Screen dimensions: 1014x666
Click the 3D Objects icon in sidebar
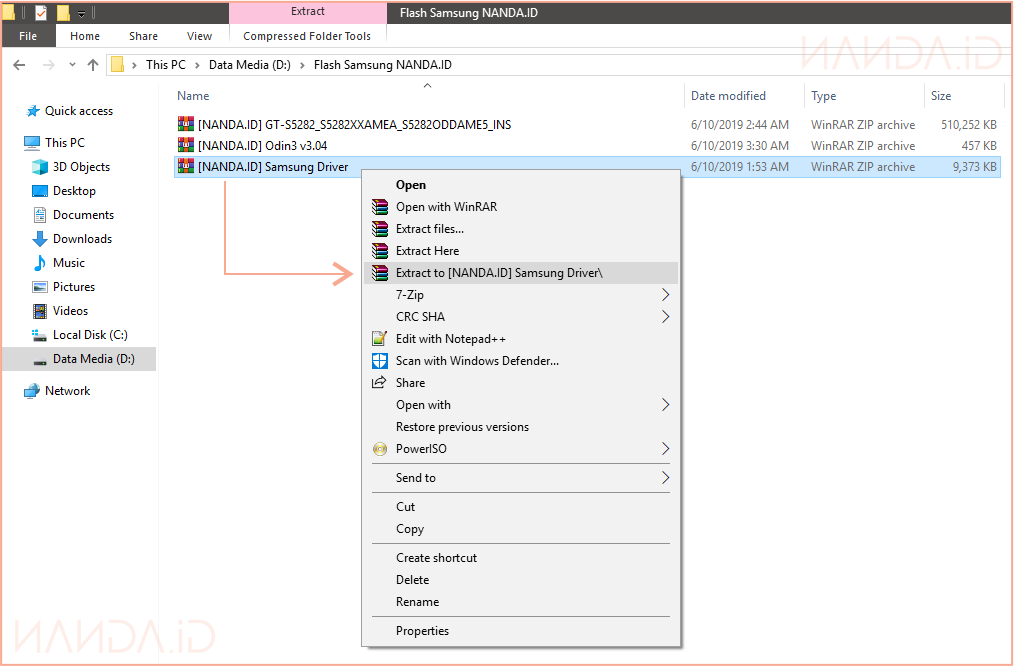pyautogui.click(x=40, y=167)
